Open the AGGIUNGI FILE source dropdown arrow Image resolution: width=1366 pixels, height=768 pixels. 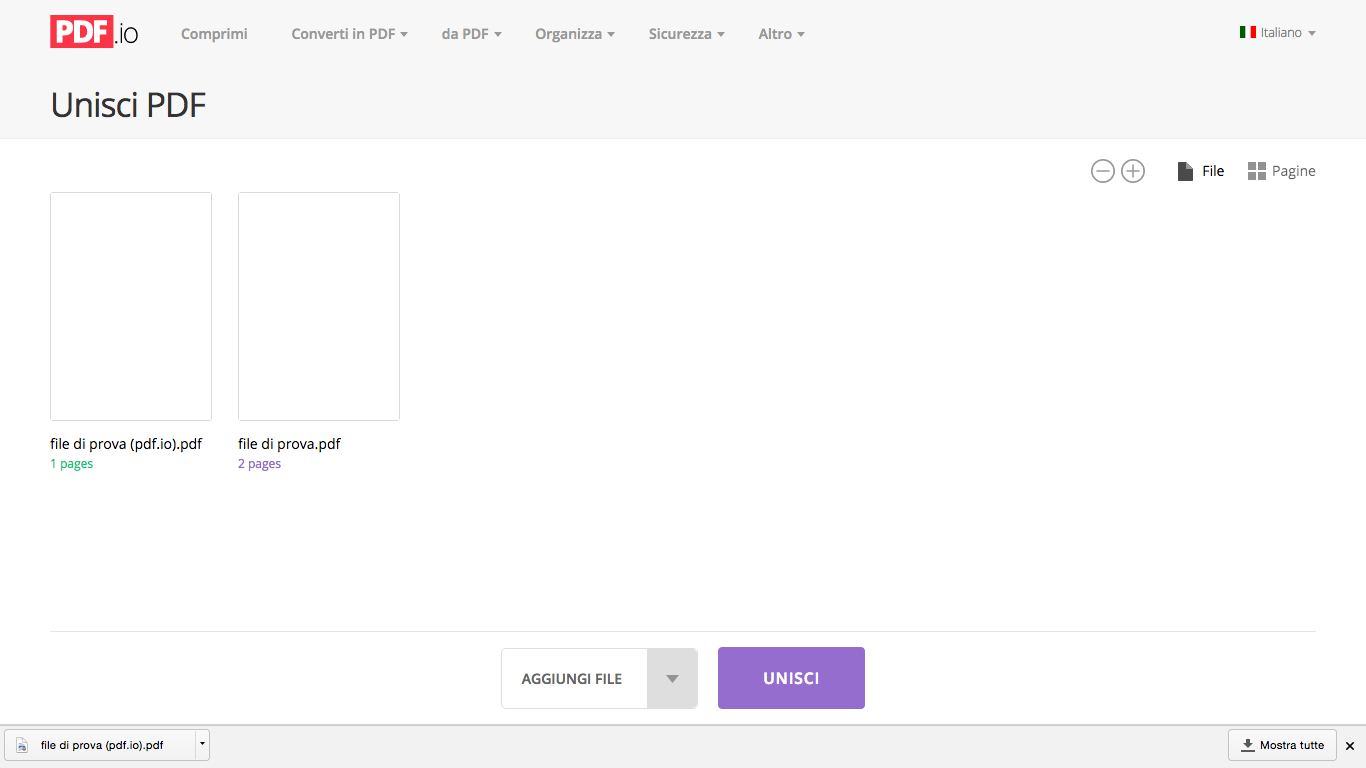click(672, 678)
